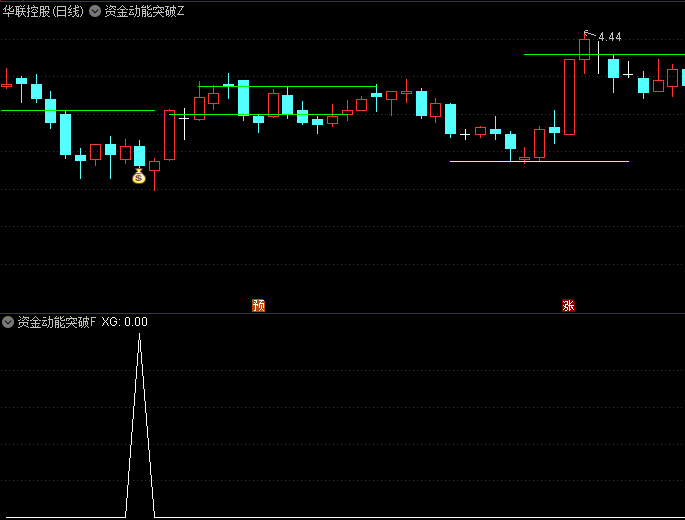Click the 资金动能突破F indicator label
This screenshot has height=520, width=685.
pos(56,322)
